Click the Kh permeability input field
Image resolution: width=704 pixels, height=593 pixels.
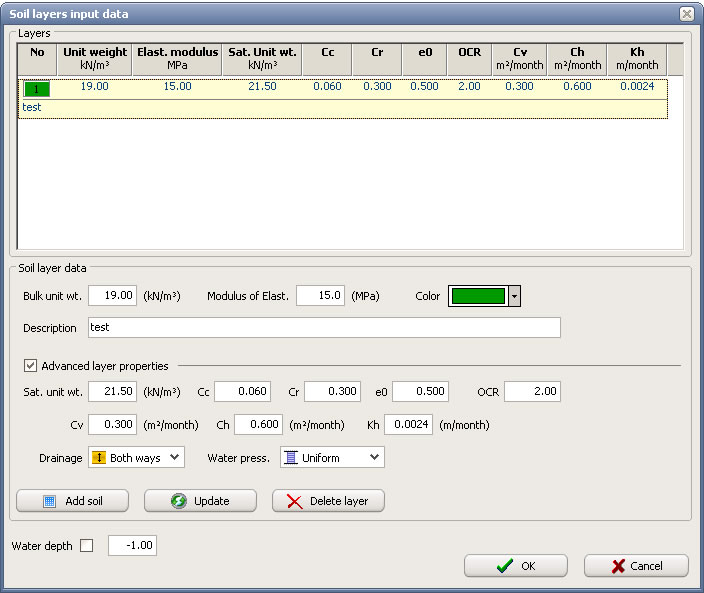[408, 425]
